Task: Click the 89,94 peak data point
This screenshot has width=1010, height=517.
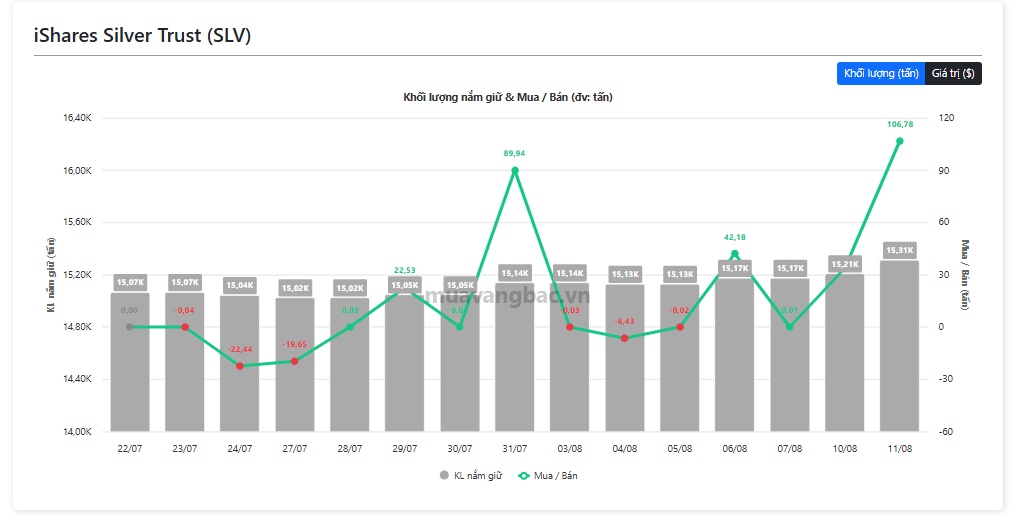Action: tap(515, 171)
